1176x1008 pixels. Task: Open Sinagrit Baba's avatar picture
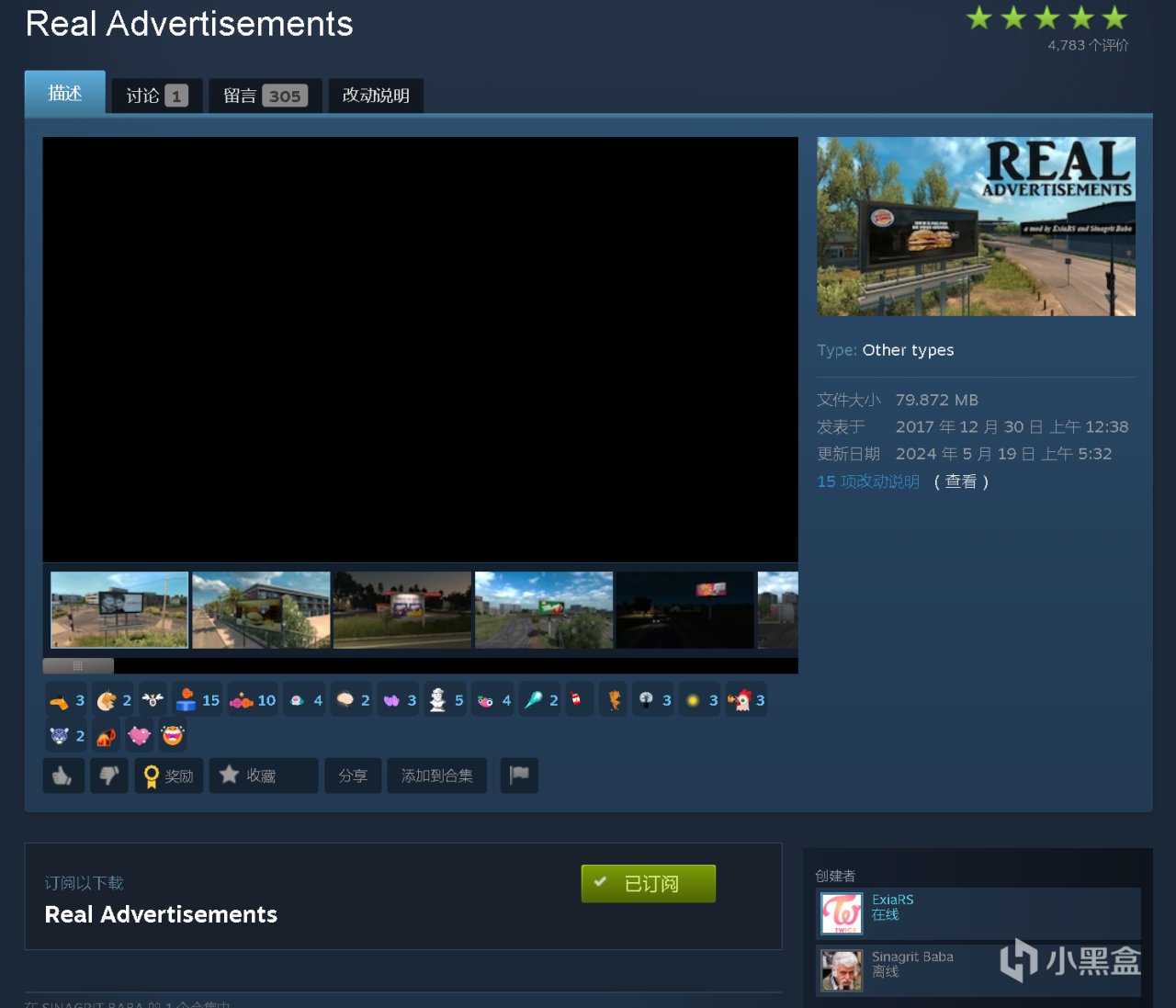click(x=842, y=970)
